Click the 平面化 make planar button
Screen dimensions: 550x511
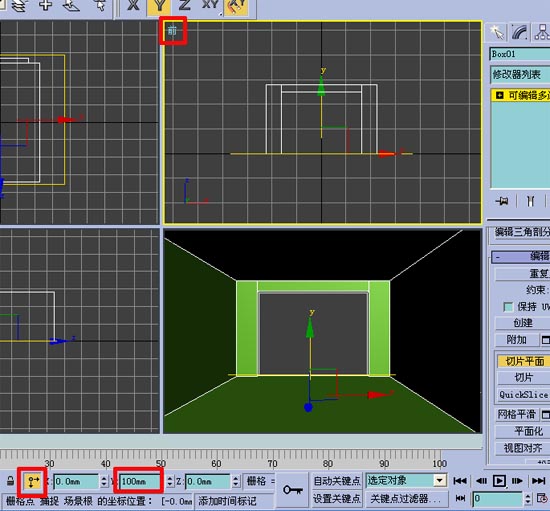(523, 431)
